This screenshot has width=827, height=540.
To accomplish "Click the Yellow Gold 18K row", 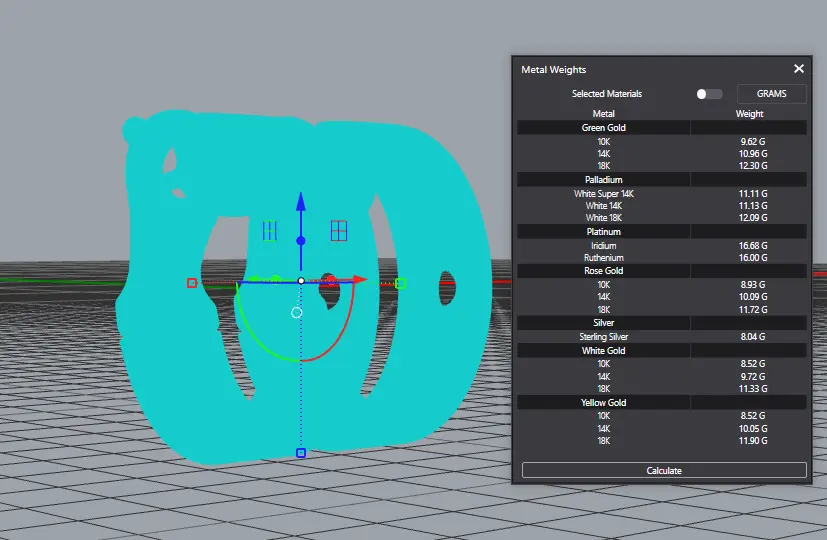I will 662,441.
